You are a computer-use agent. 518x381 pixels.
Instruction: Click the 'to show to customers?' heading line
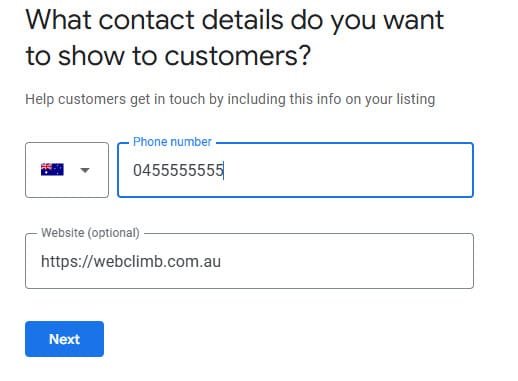coord(168,55)
